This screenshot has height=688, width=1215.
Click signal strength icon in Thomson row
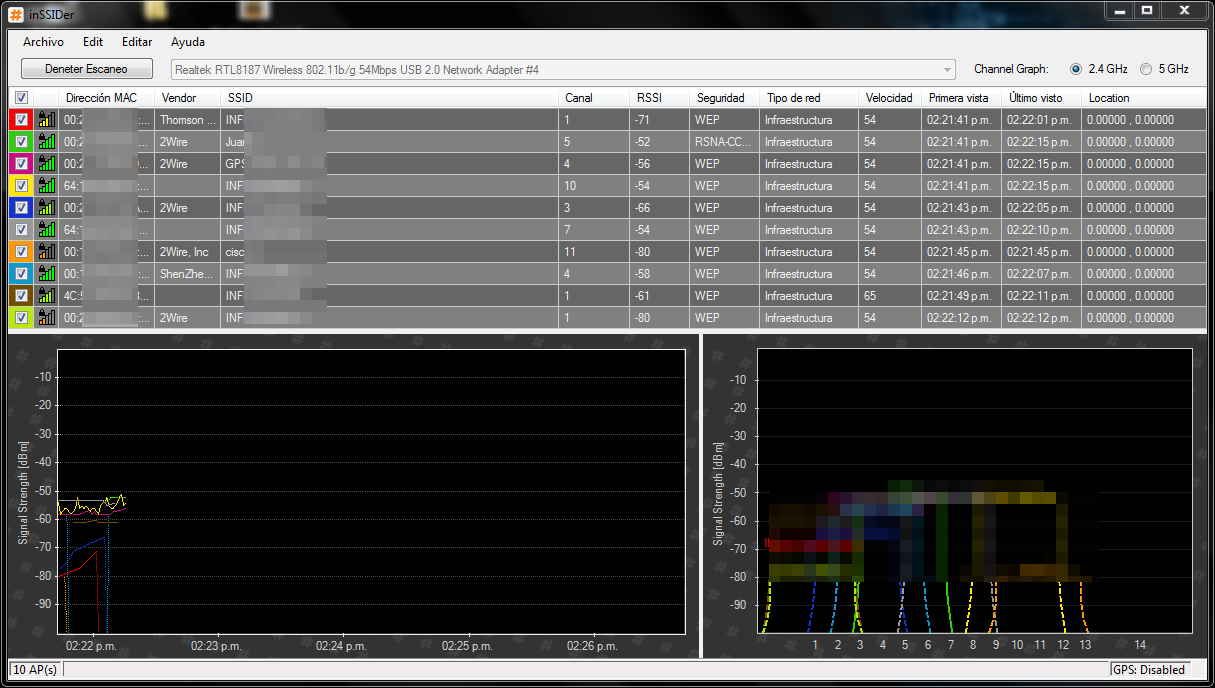coord(46,120)
